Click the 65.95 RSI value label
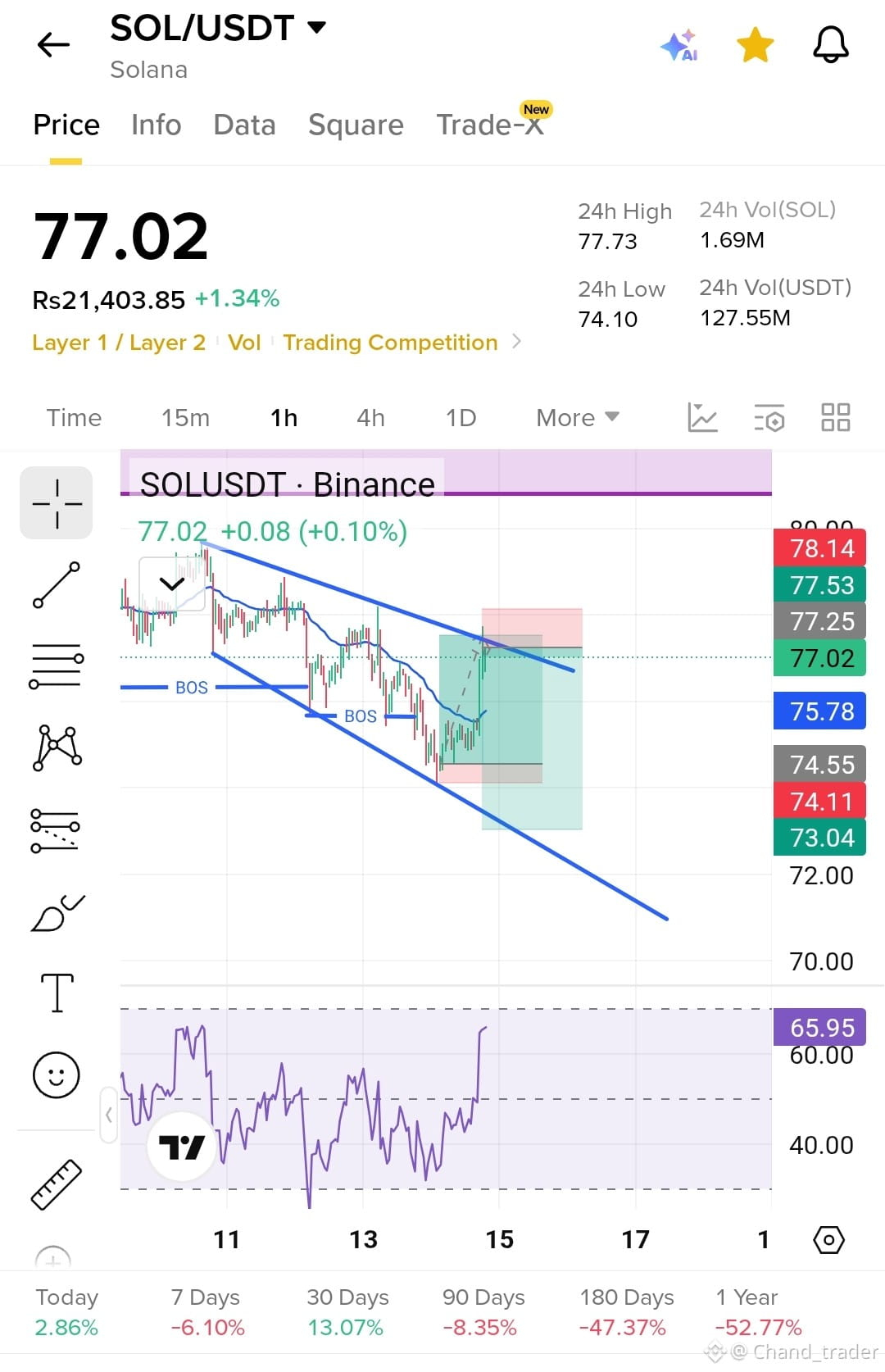 [819, 1027]
